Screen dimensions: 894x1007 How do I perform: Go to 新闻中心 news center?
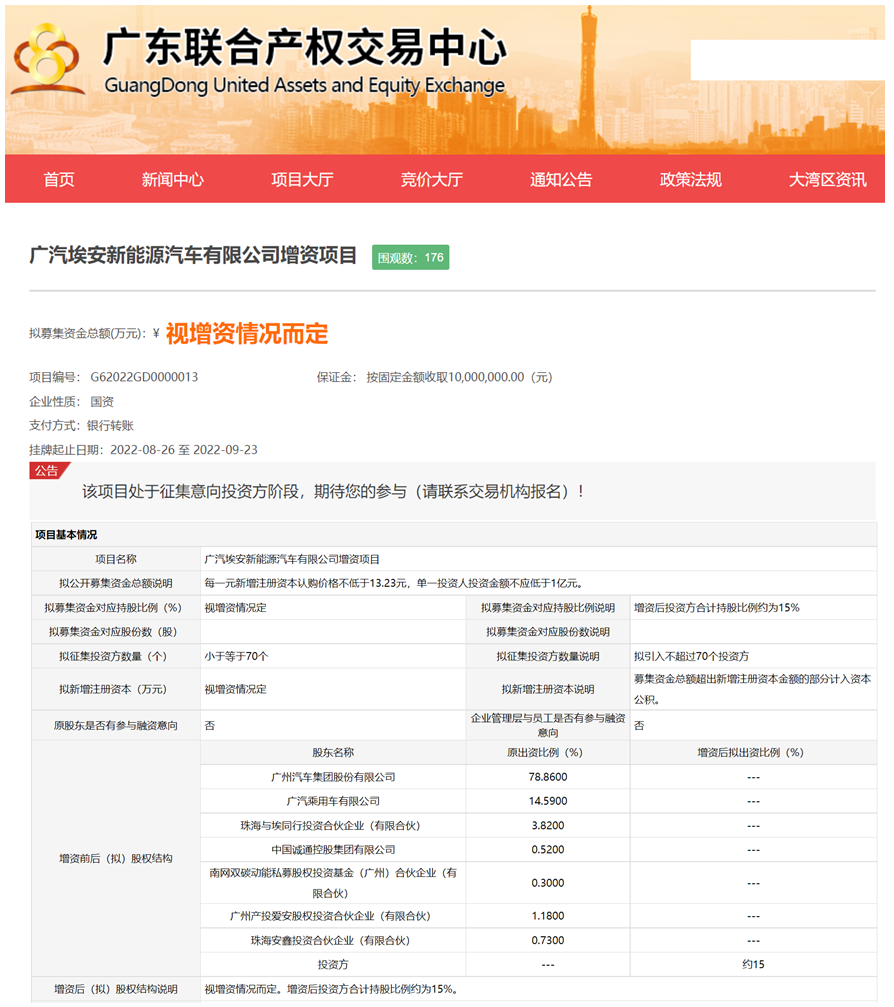pos(172,180)
